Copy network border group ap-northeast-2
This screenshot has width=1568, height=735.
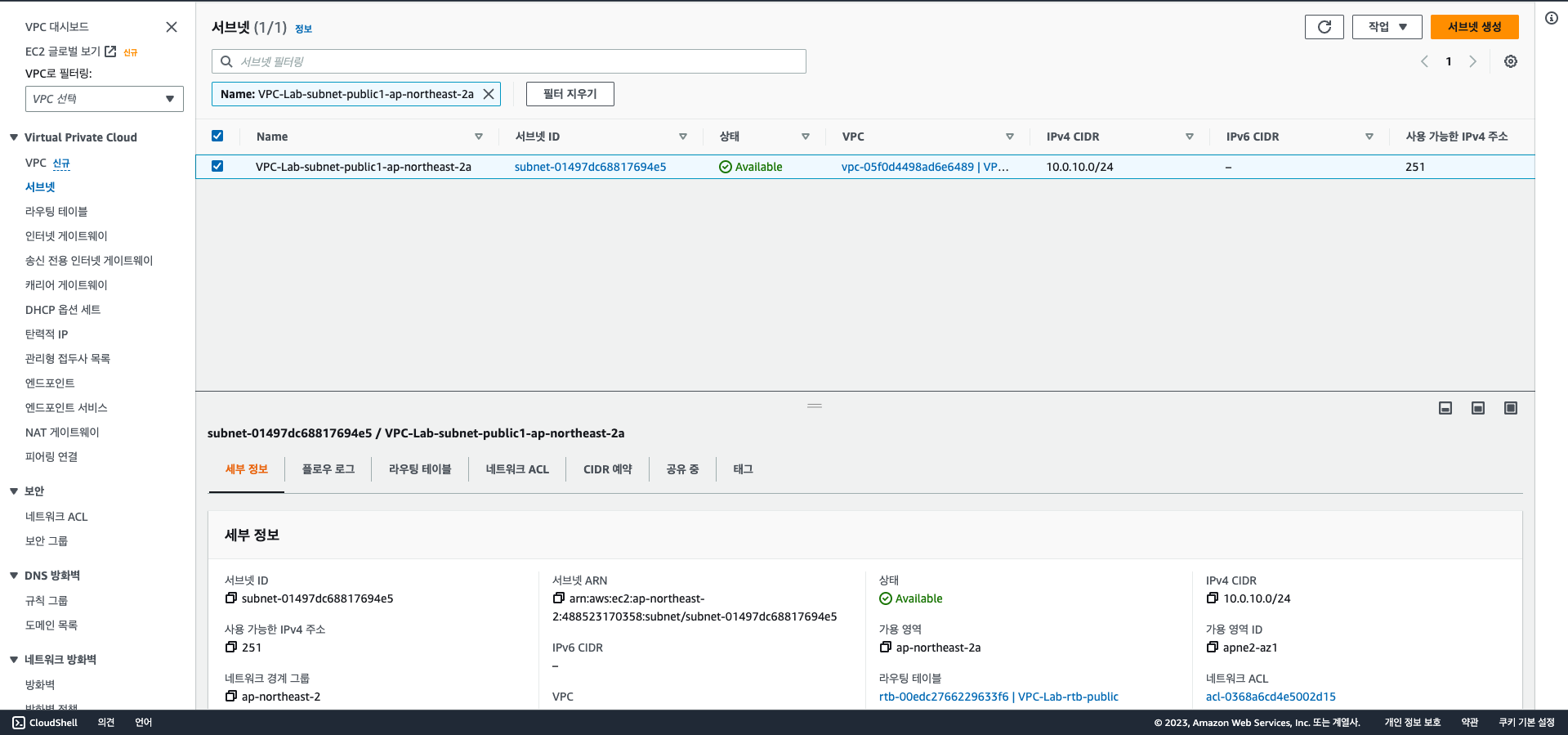click(231, 697)
